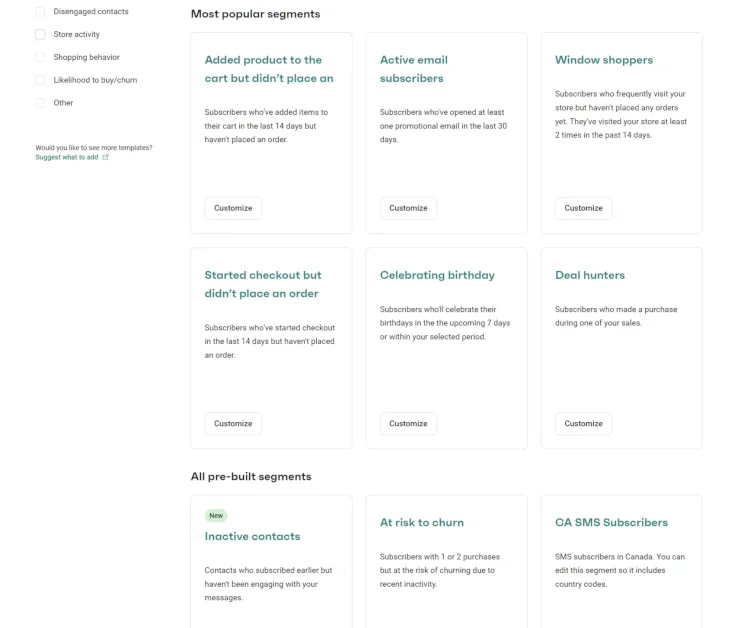Open the external link icon beside Suggest what to add
The width and height of the screenshot is (744, 628).
106,157
